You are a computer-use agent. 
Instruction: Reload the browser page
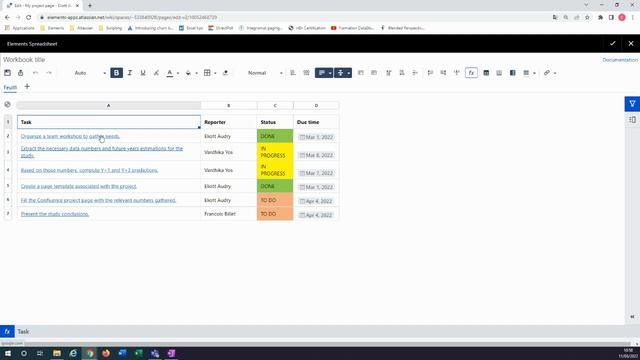tap(29, 18)
